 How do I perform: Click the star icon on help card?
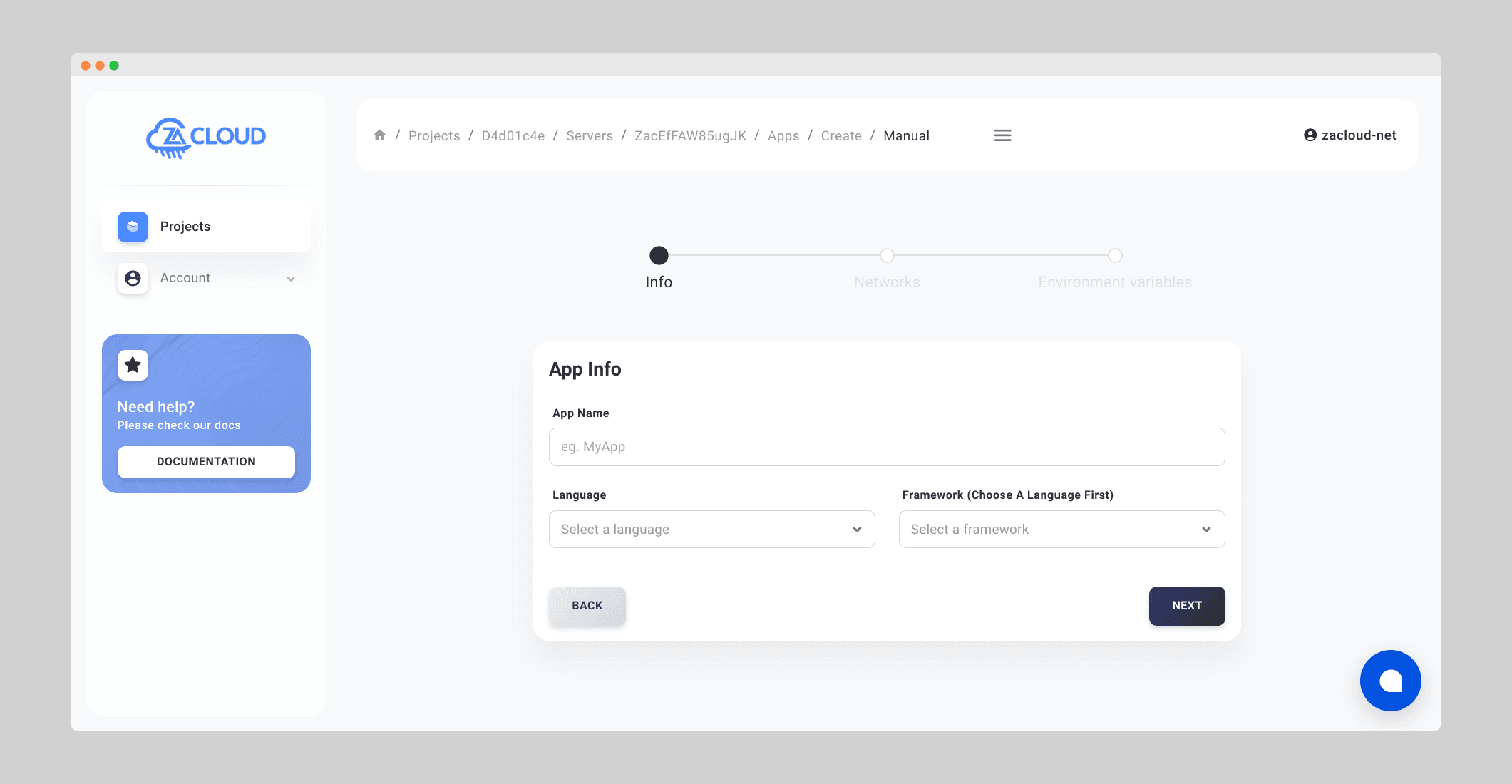coord(133,365)
